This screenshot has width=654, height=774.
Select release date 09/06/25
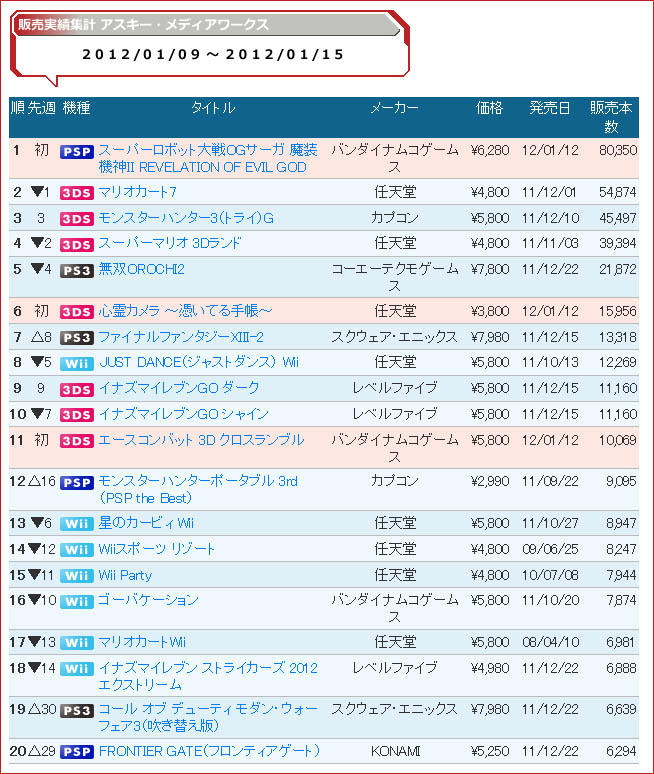pos(550,549)
